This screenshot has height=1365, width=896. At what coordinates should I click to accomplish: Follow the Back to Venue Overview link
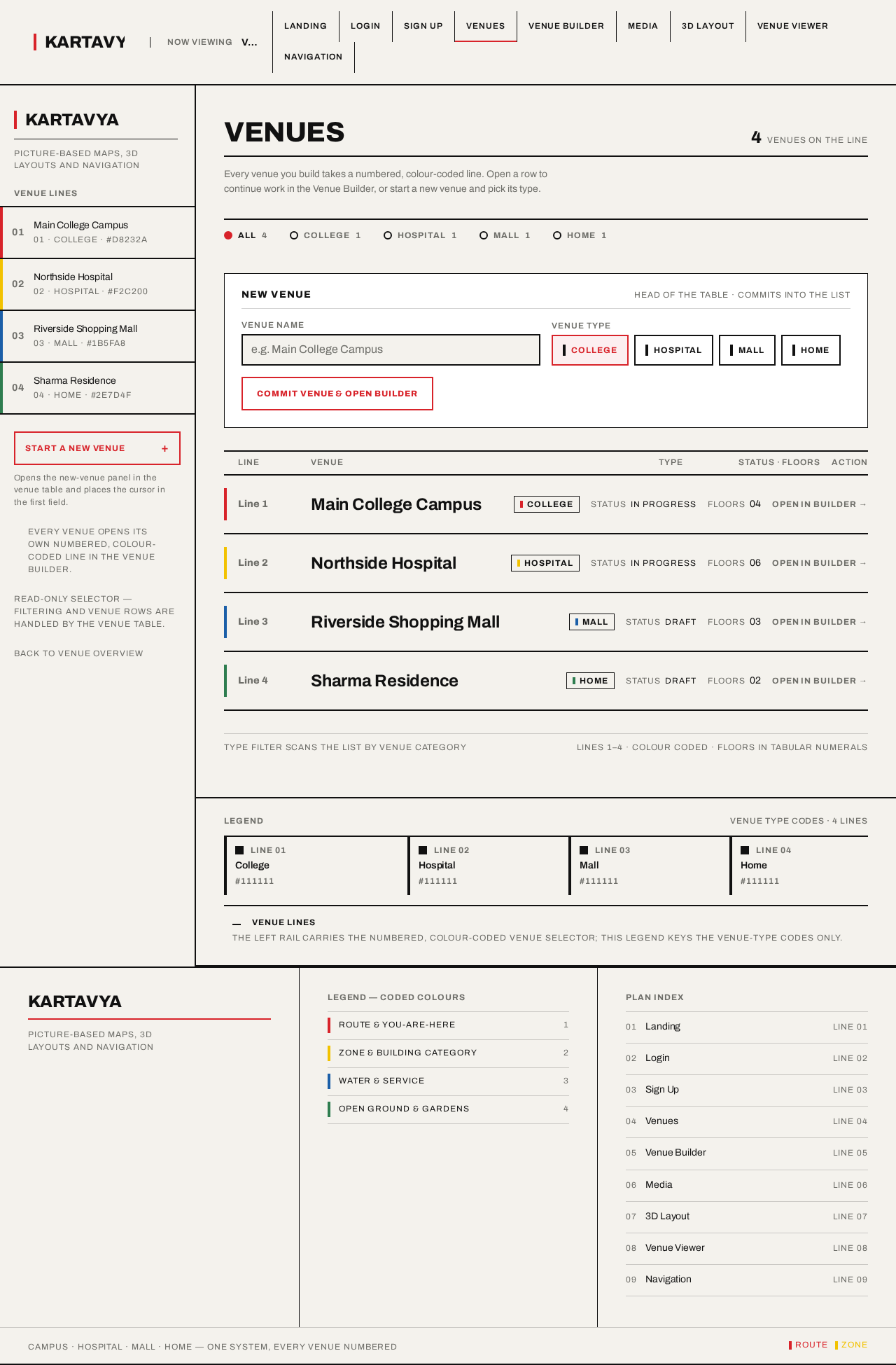point(78,653)
